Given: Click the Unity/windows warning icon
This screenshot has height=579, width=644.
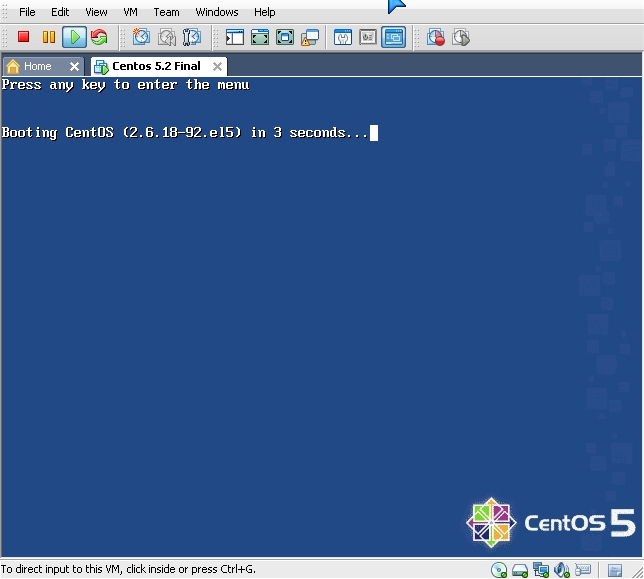Looking at the screenshot, I should (x=310, y=37).
